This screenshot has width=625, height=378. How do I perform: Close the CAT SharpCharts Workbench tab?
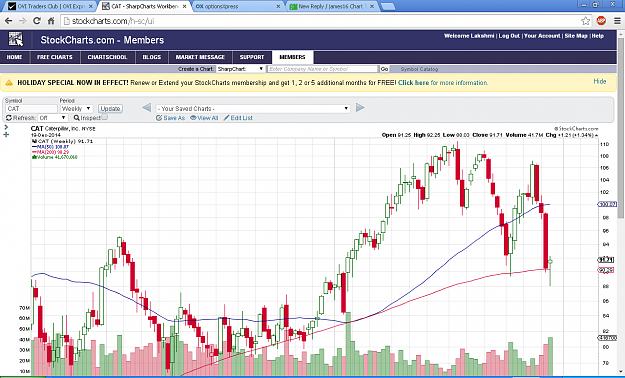coord(184,6)
